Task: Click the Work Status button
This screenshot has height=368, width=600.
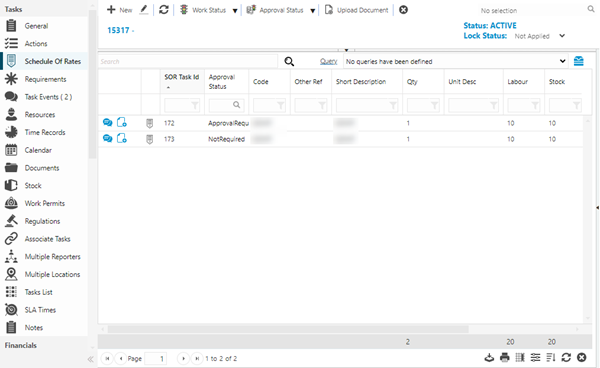Action: pyautogui.click(x=203, y=10)
